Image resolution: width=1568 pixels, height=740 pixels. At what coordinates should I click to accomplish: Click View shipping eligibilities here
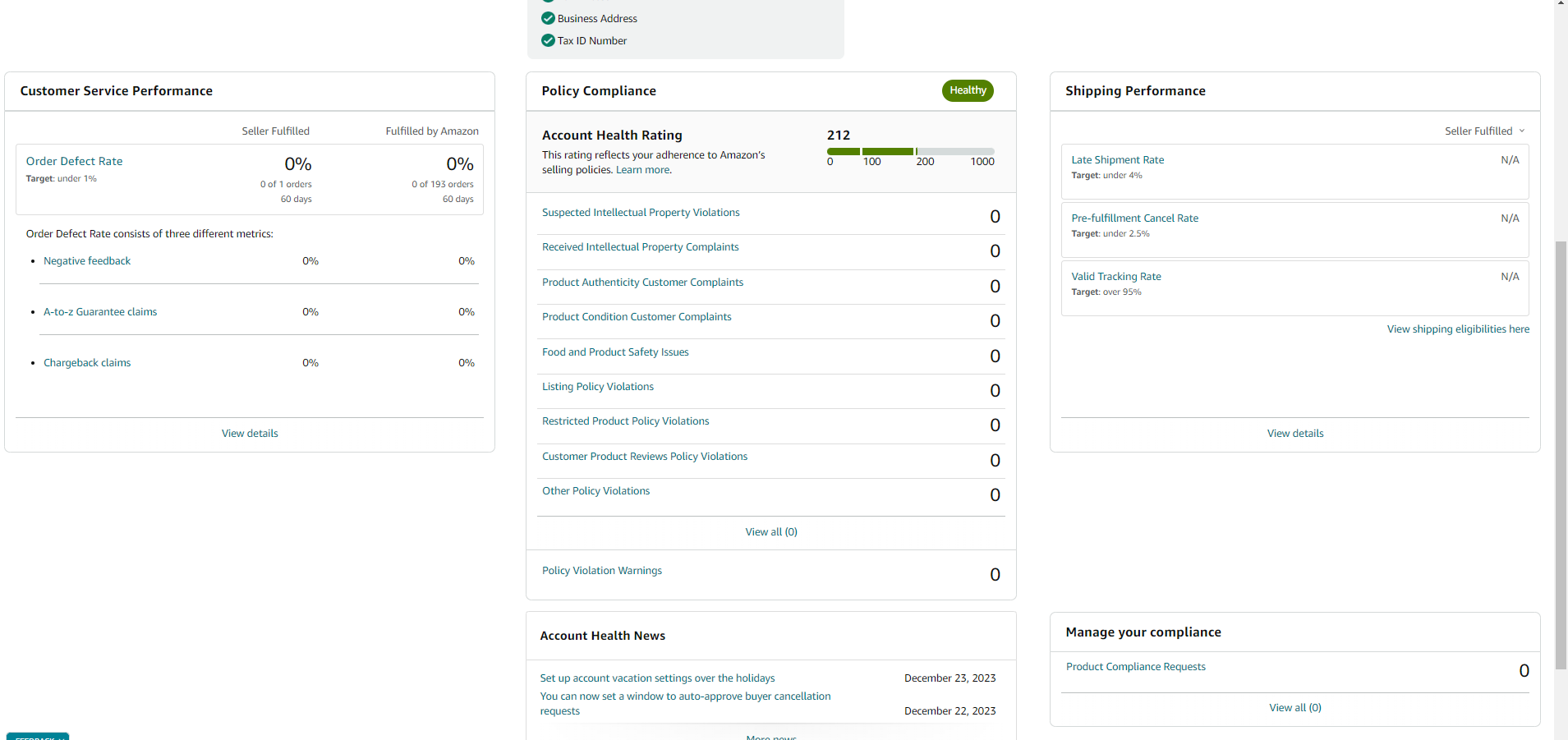[1458, 329]
